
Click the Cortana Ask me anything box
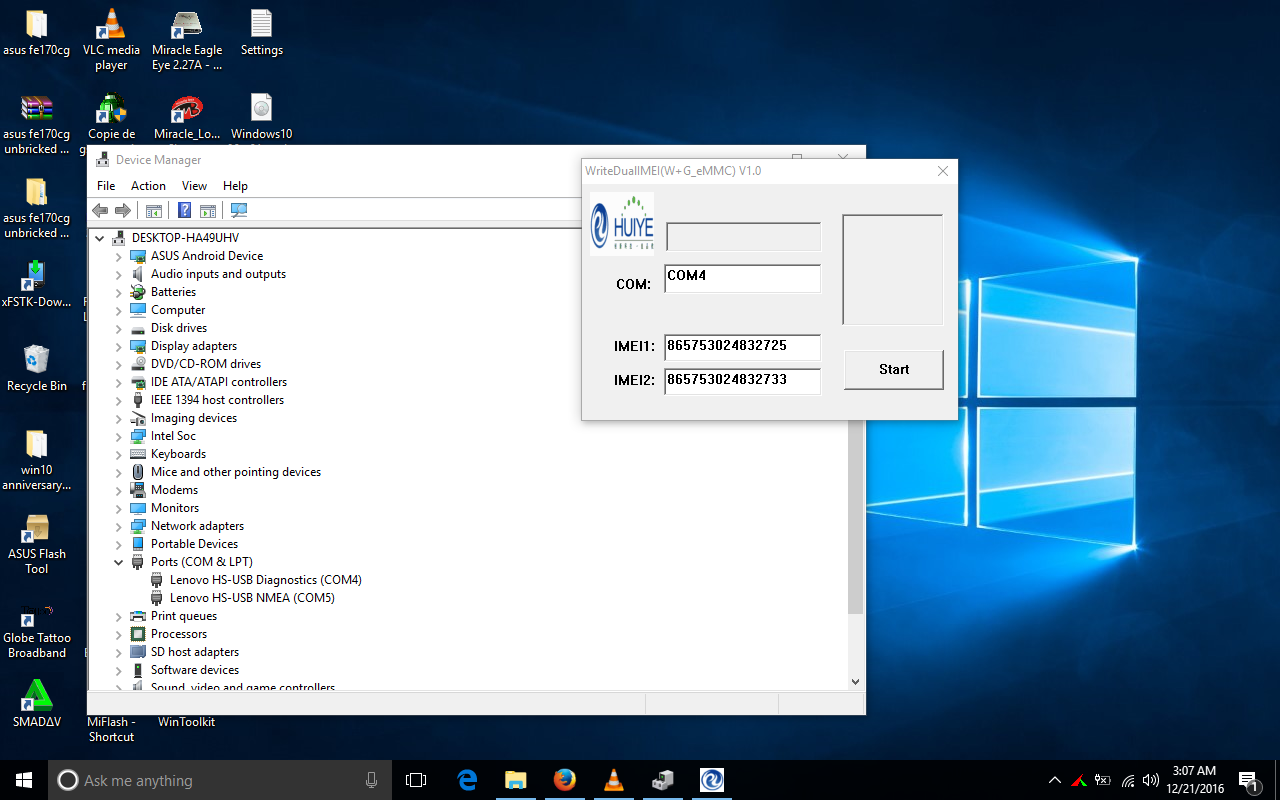pos(219,780)
